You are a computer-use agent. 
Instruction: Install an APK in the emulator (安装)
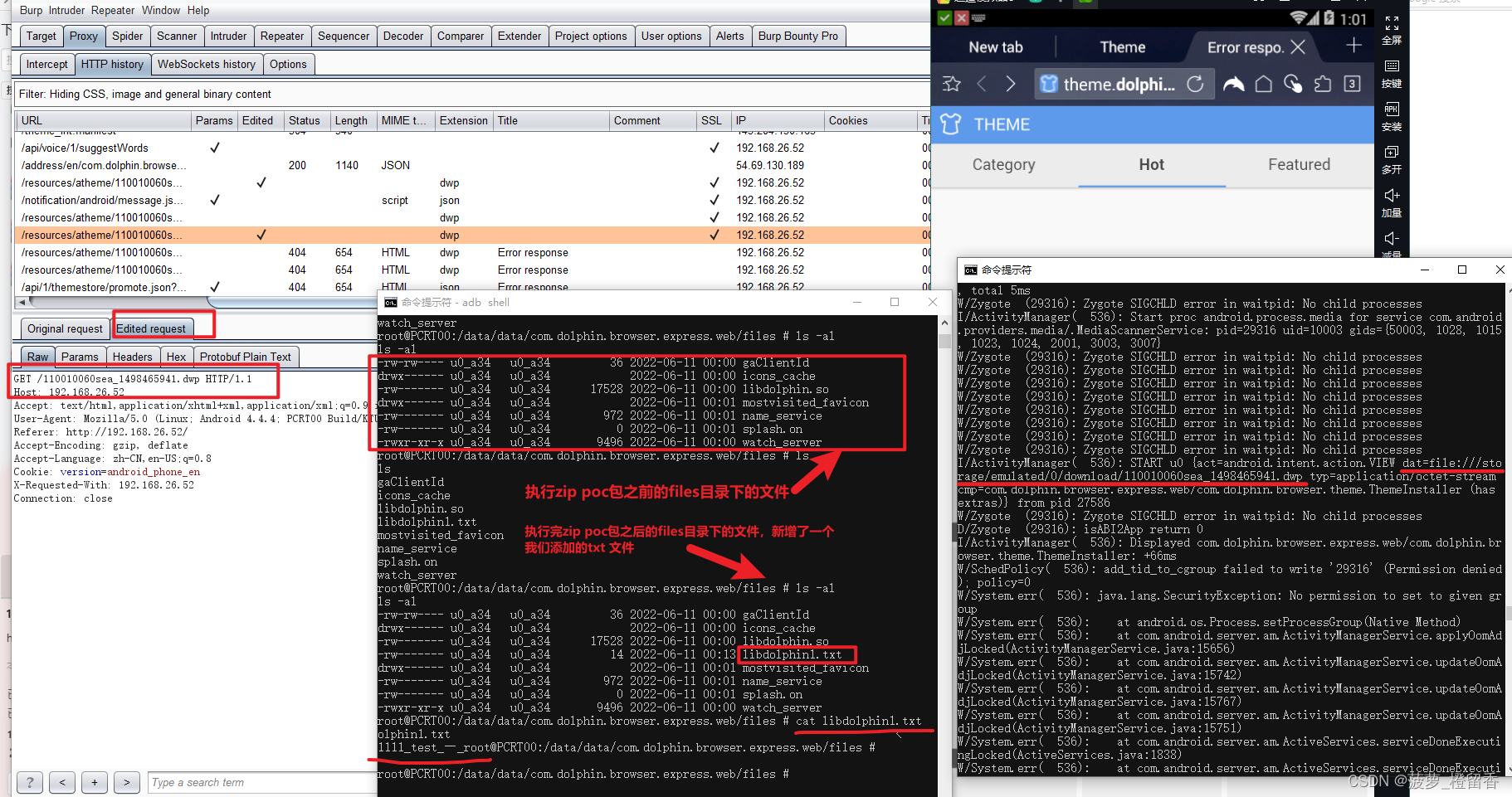tap(1392, 117)
